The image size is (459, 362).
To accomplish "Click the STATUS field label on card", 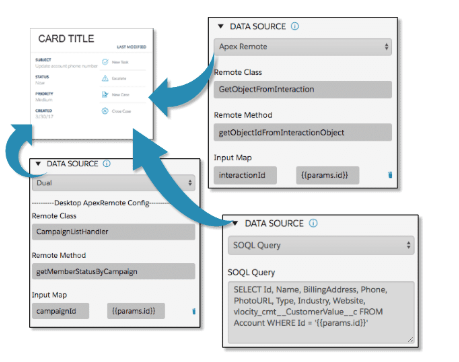I will click(42, 77).
